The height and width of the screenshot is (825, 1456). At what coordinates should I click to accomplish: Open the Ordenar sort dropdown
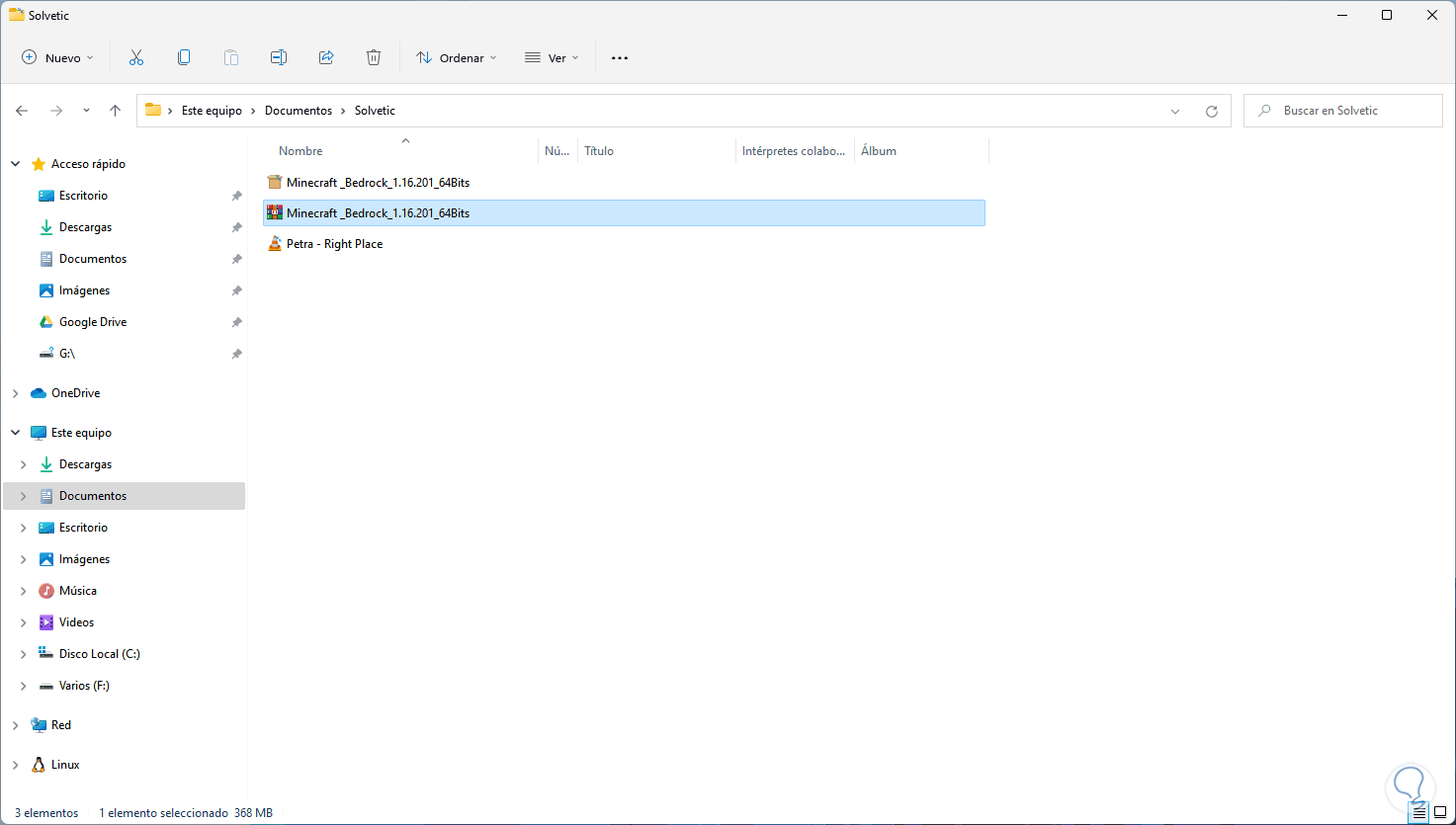(x=456, y=58)
